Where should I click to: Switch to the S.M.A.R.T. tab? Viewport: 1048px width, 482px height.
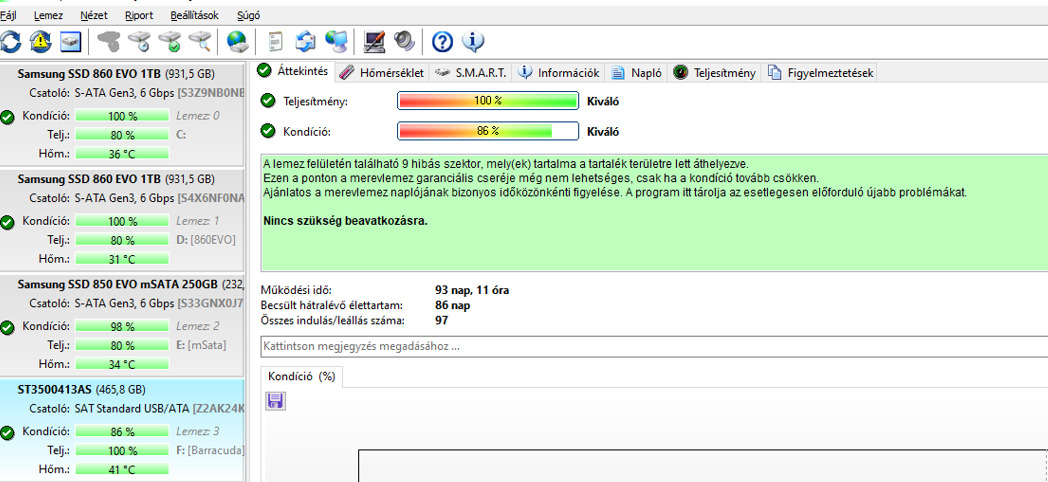[471, 73]
